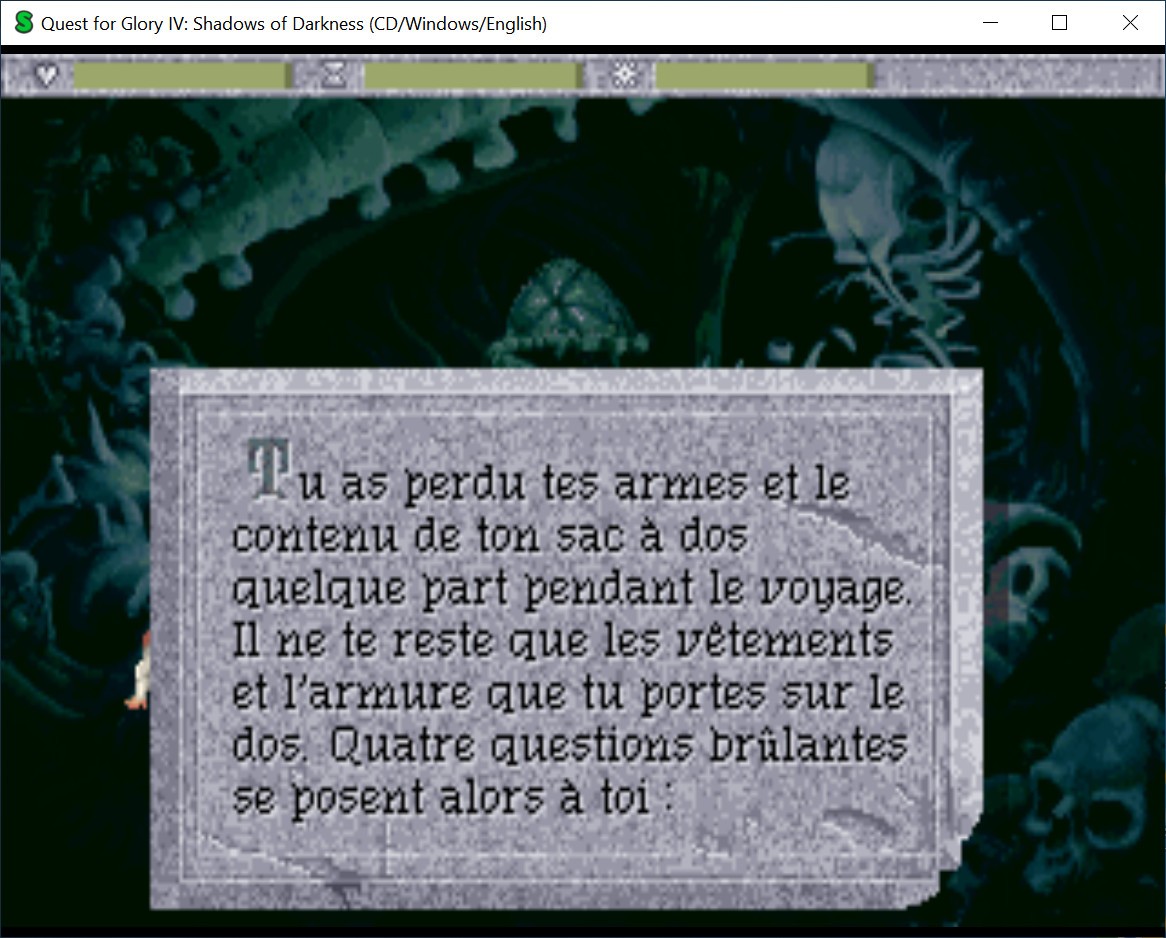Close the Quest for Glory IV window
The height and width of the screenshot is (938, 1166).
[1130, 23]
